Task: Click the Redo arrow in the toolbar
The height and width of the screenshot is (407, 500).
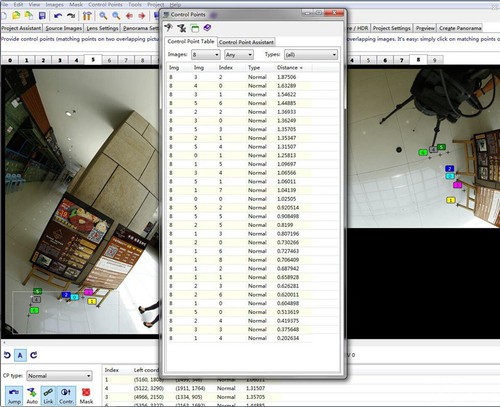Action: [x=71, y=16]
